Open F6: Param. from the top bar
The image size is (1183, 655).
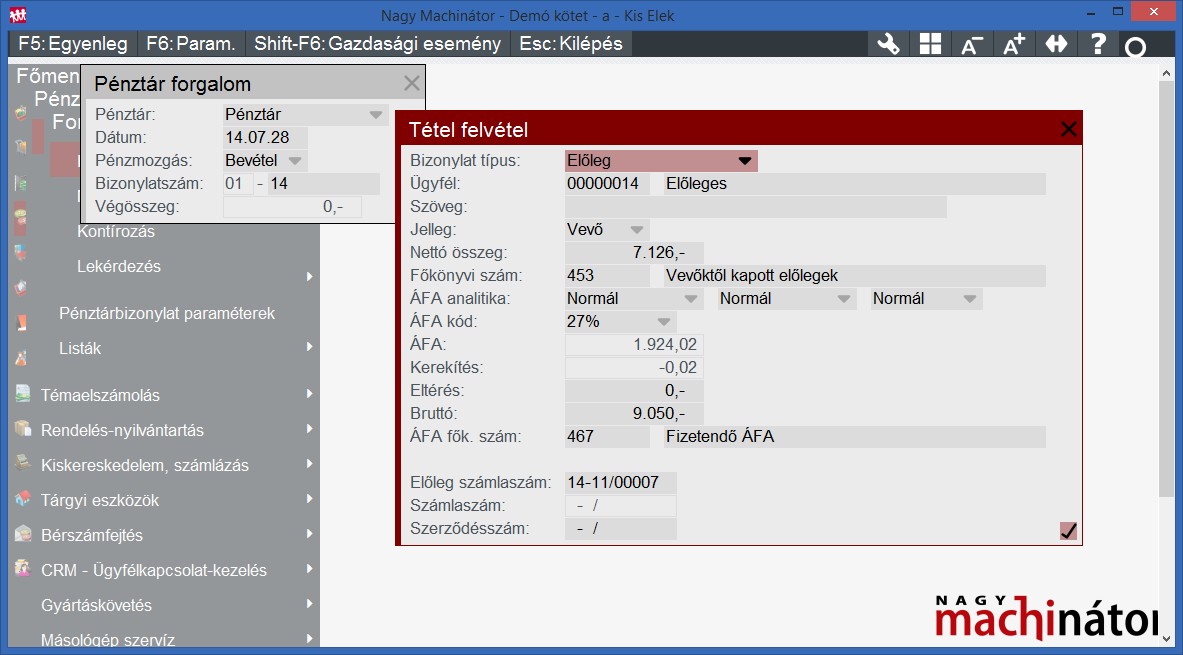click(x=191, y=44)
